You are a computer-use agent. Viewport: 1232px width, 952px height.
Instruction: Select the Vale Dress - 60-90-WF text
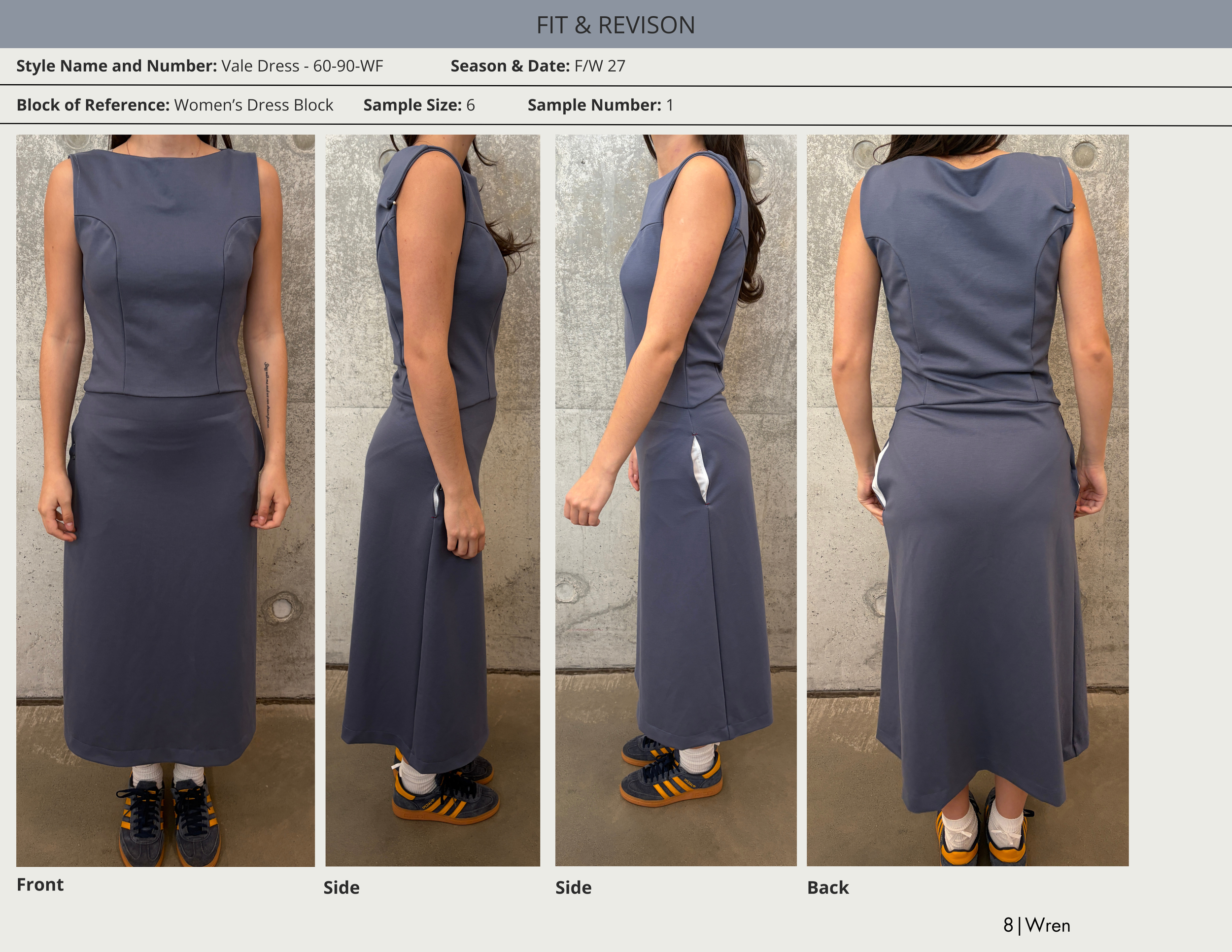coord(302,66)
